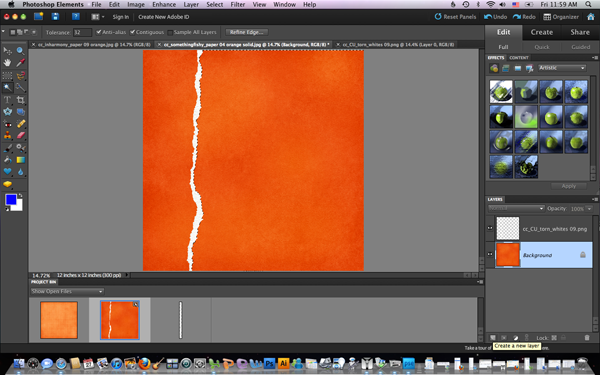This screenshot has height=375, width=600.
Task: Open the Project Bin panel options menu
Action: (x=480, y=282)
